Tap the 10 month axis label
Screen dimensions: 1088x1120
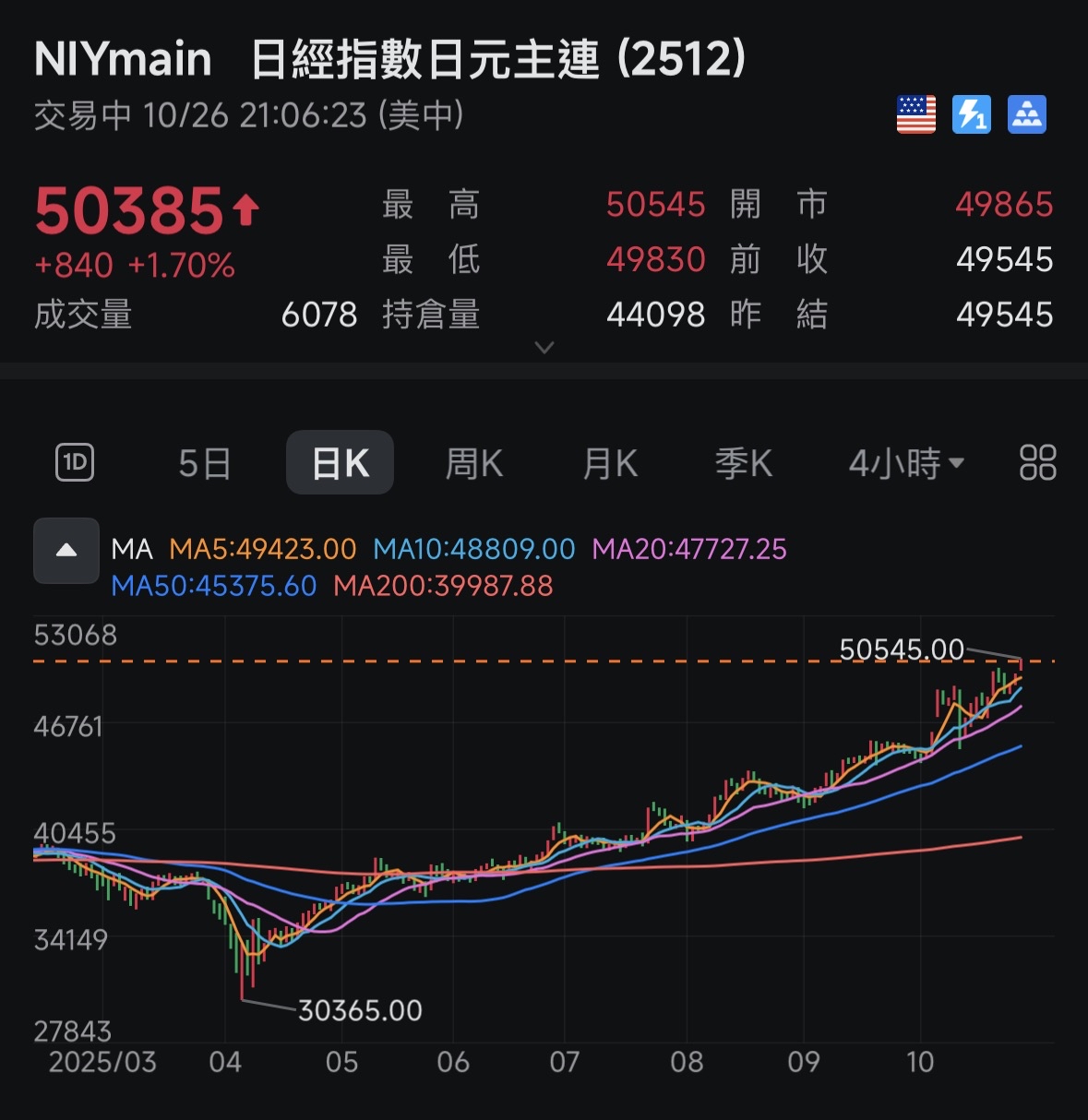click(920, 1062)
